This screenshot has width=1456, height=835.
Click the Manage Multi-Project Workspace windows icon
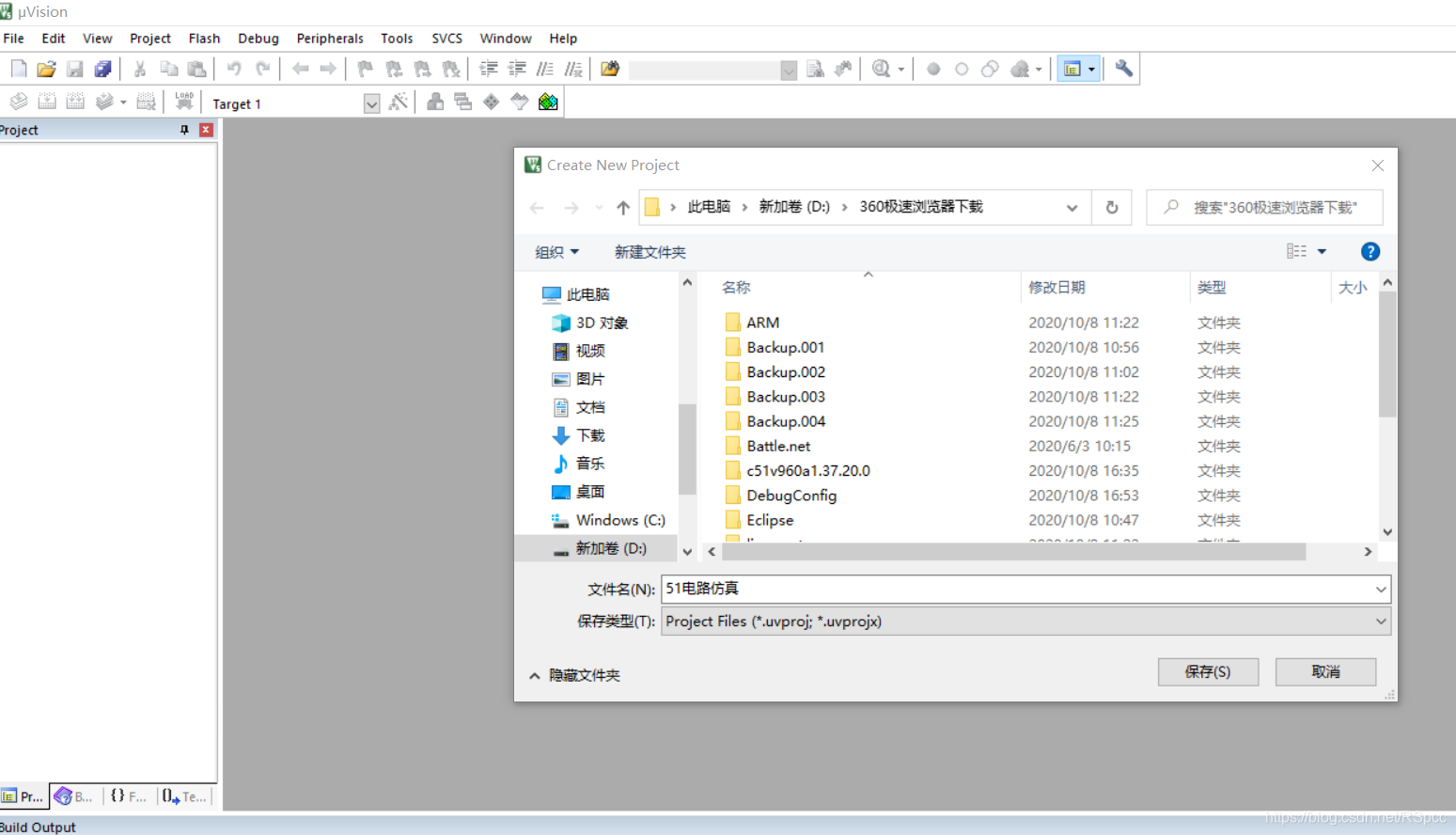click(x=462, y=102)
